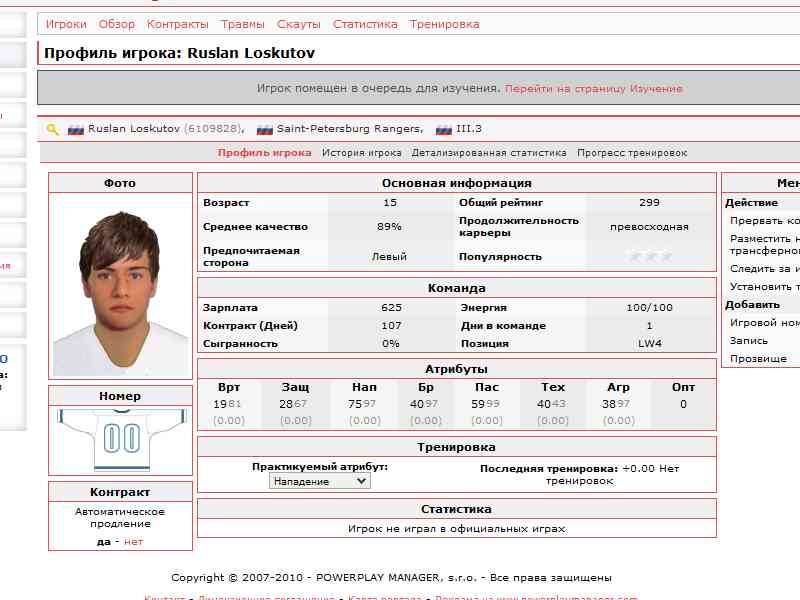Open the Скауты menu item
This screenshot has width=800, height=600.
tap(298, 24)
